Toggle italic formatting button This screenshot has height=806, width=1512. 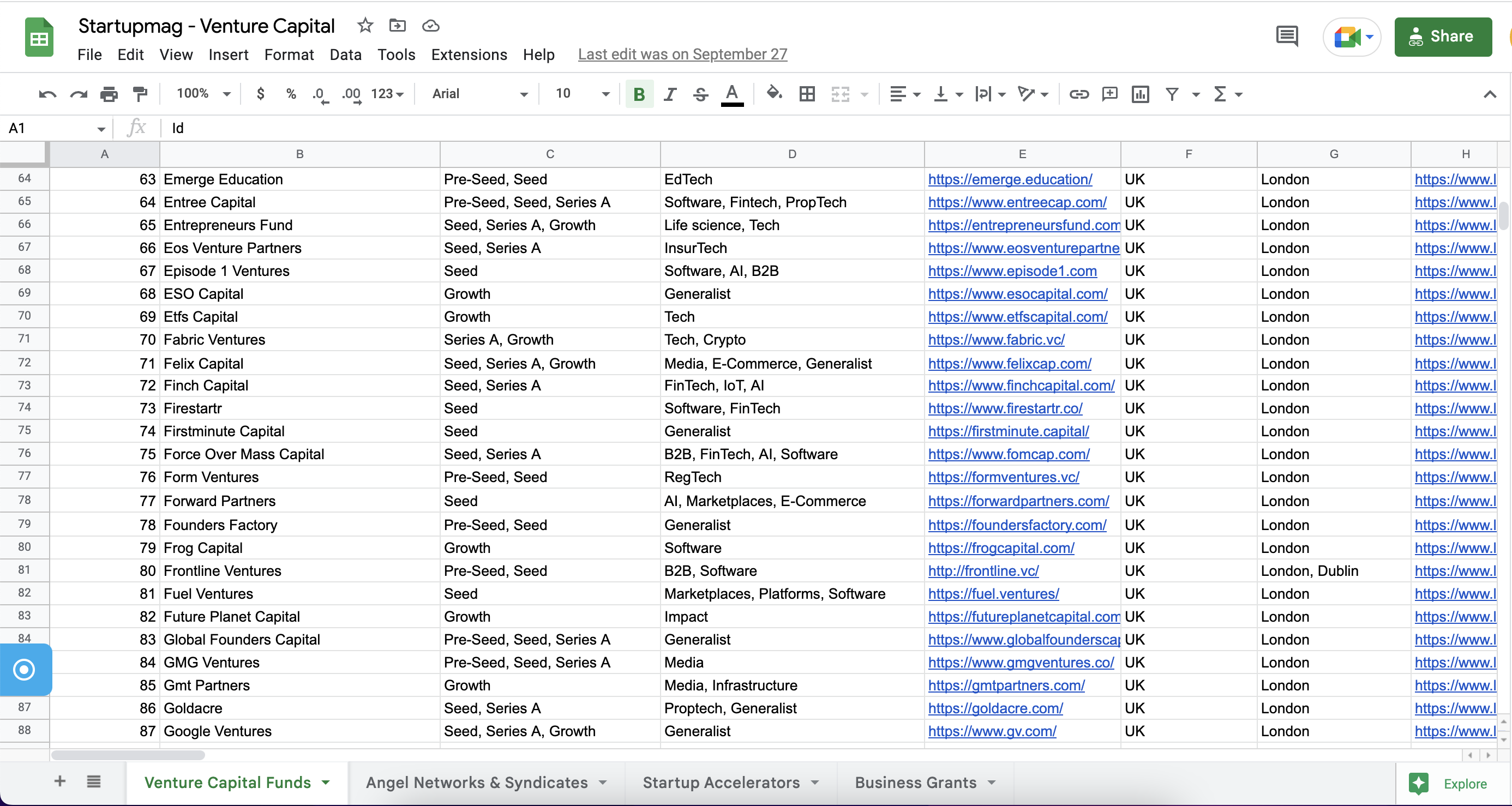pyautogui.click(x=670, y=94)
